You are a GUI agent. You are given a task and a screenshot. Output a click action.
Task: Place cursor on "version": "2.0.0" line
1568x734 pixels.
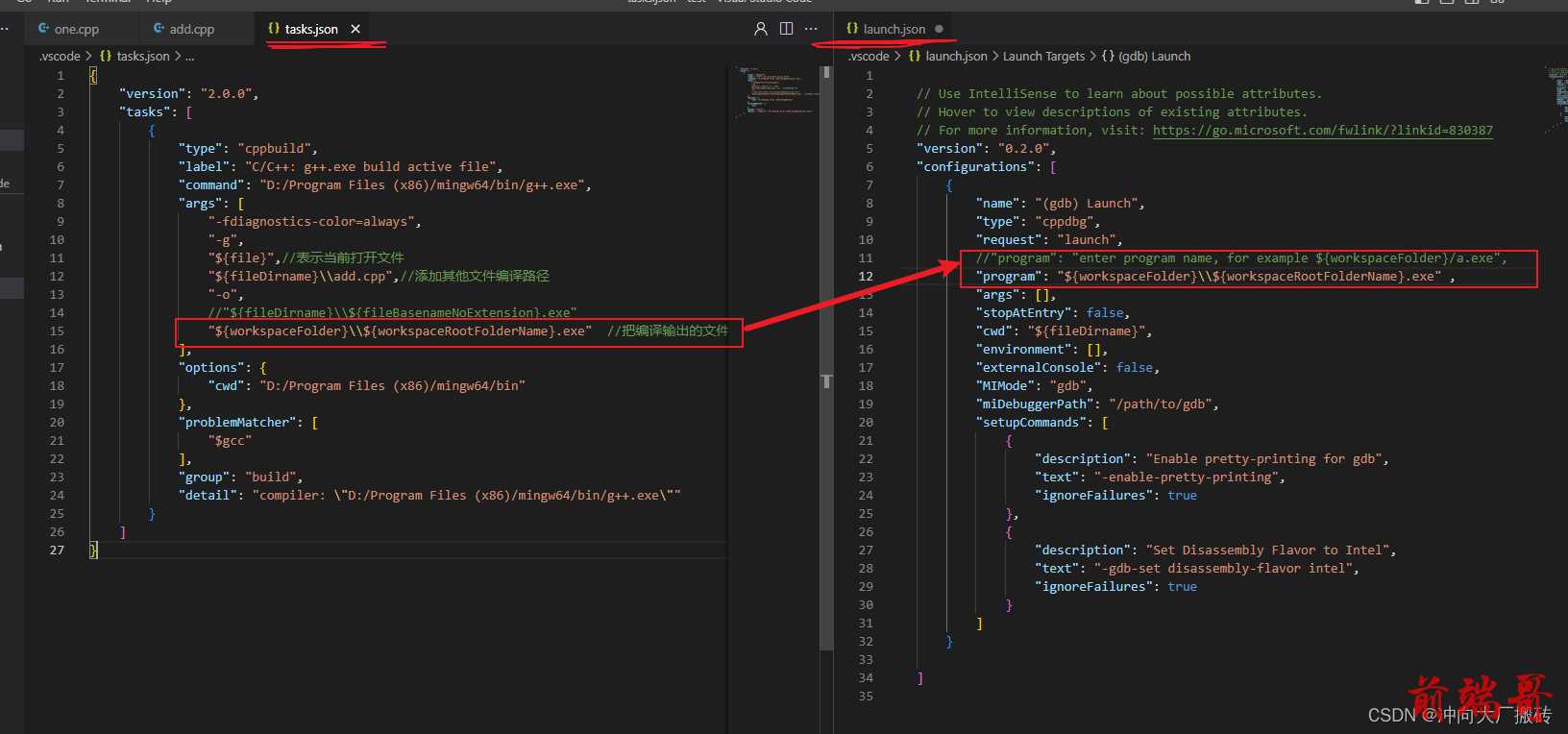tap(188, 94)
